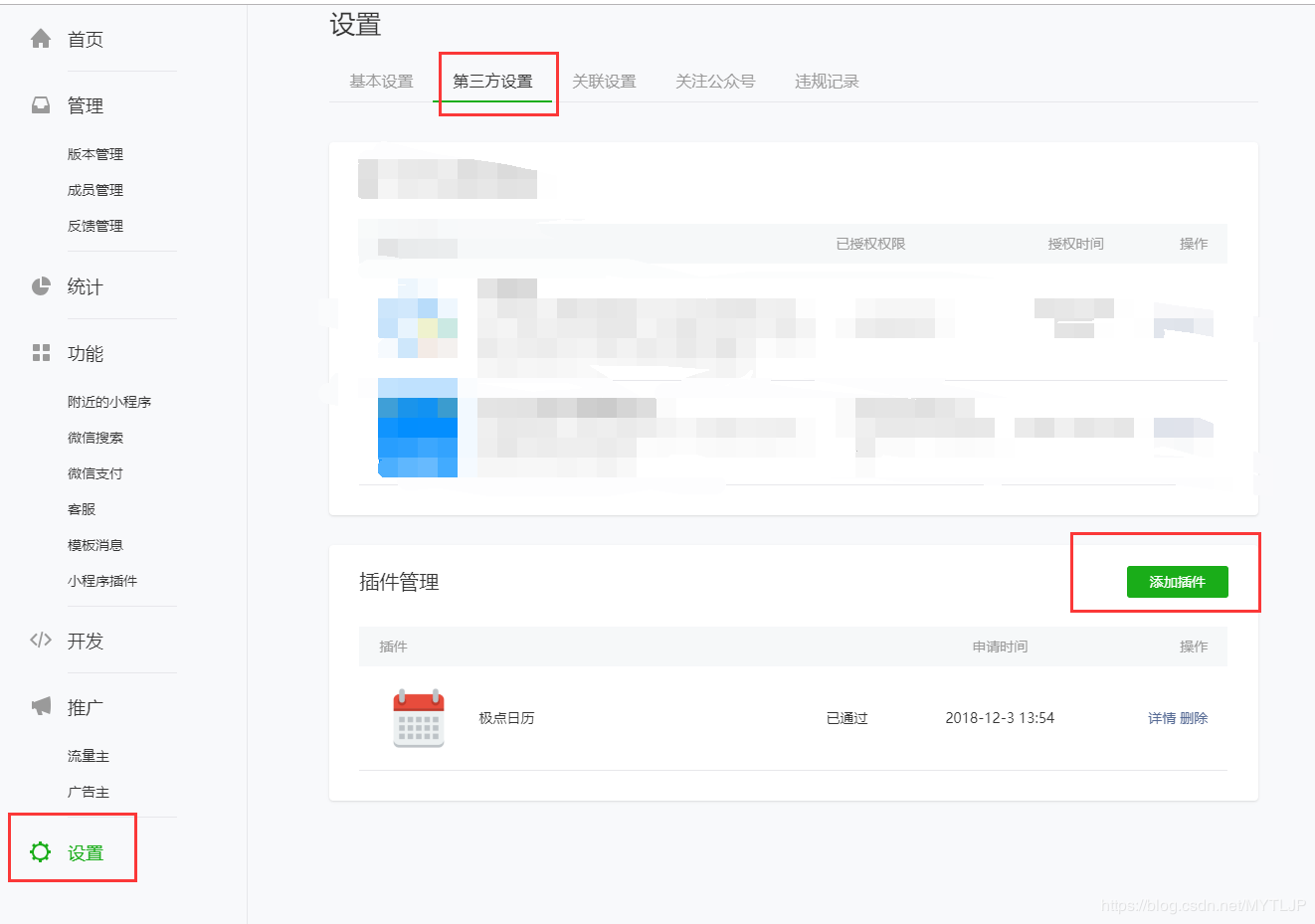Switch to 基本设置 tab

pyautogui.click(x=381, y=82)
